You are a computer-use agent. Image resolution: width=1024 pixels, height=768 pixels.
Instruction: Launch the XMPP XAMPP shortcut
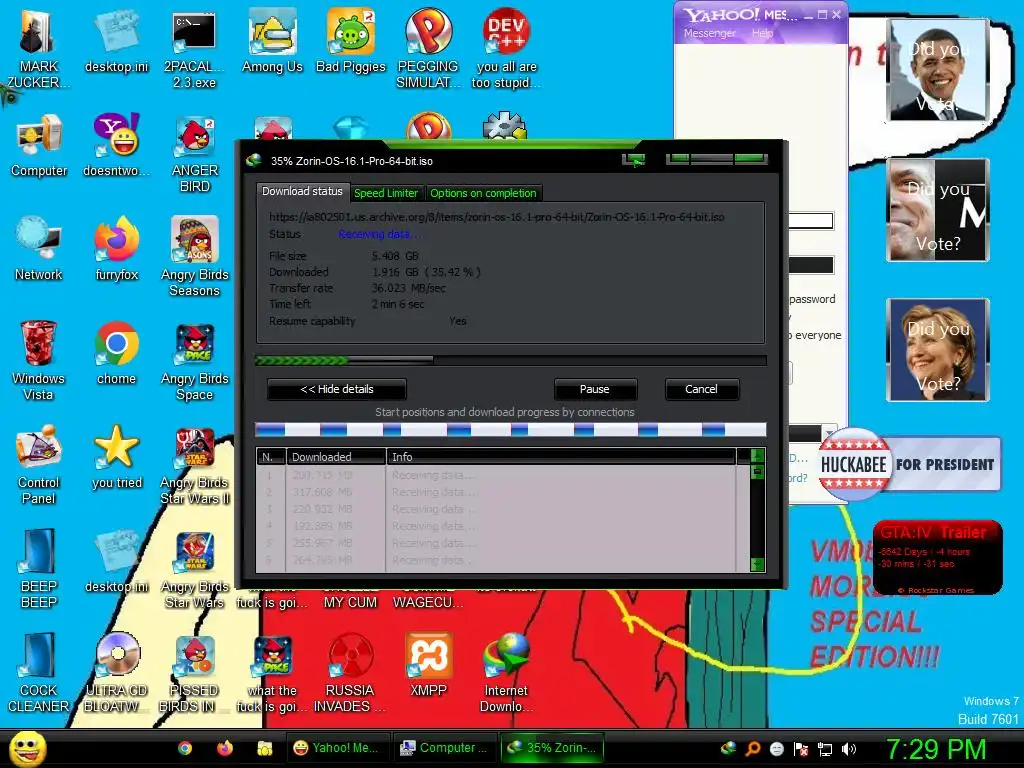pyautogui.click(x=428, y=664)
